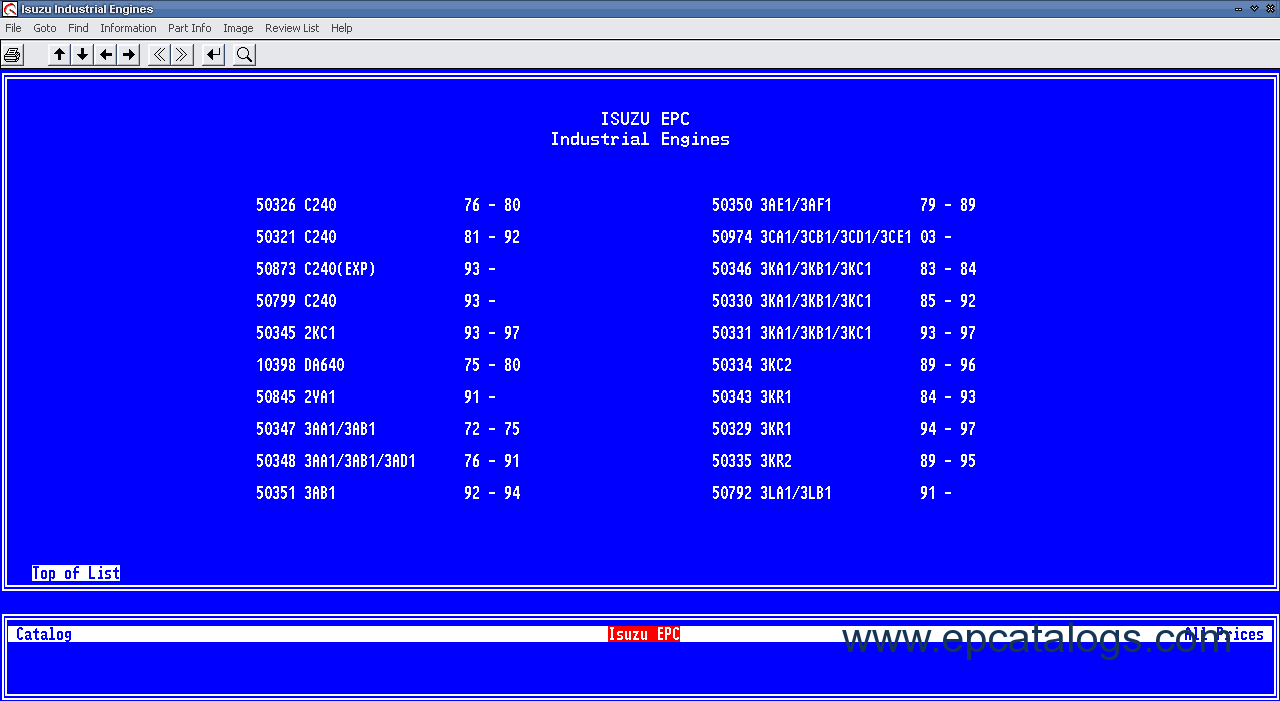This screenshot has width=1280, height=701.
Task: Click the magnifying glass search icon
Action: tap(244, 55)
